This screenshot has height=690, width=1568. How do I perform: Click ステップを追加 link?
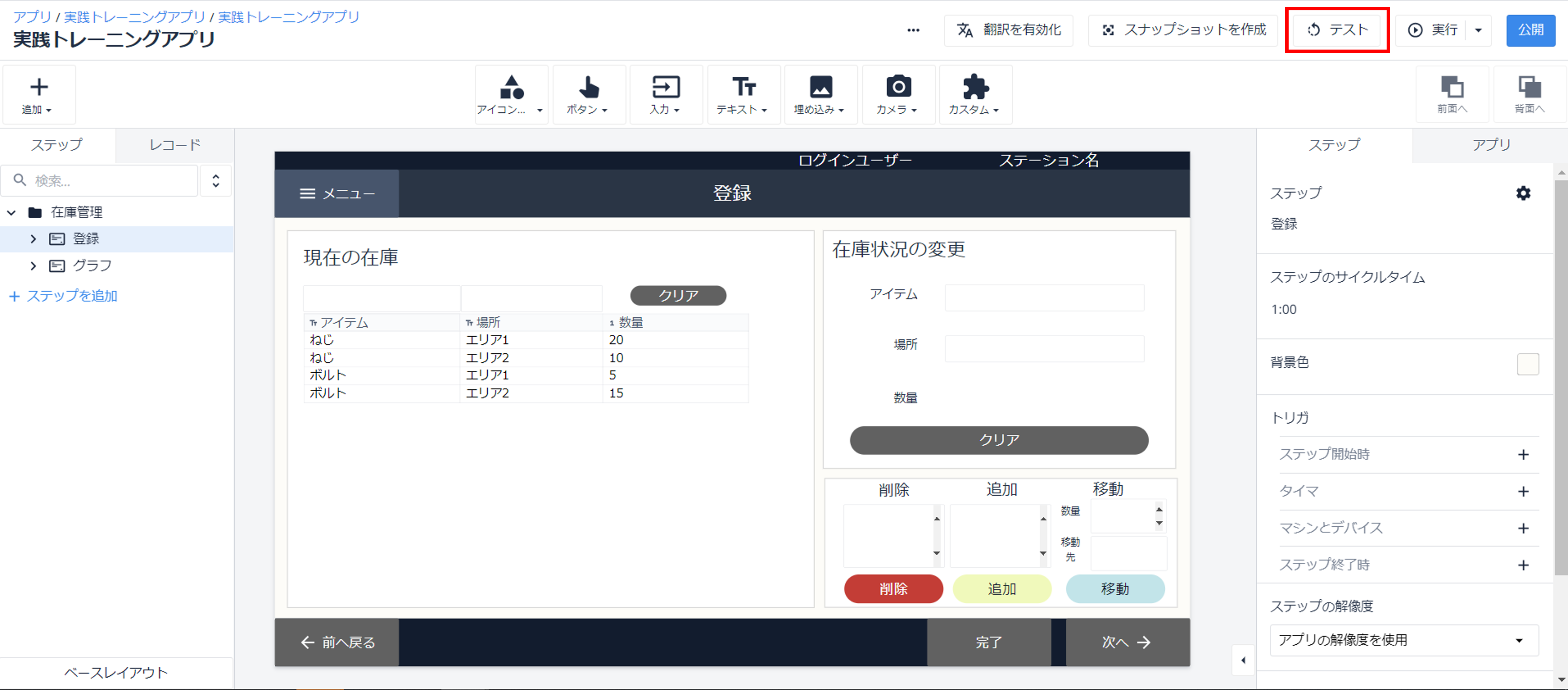(x=64, y=296)
